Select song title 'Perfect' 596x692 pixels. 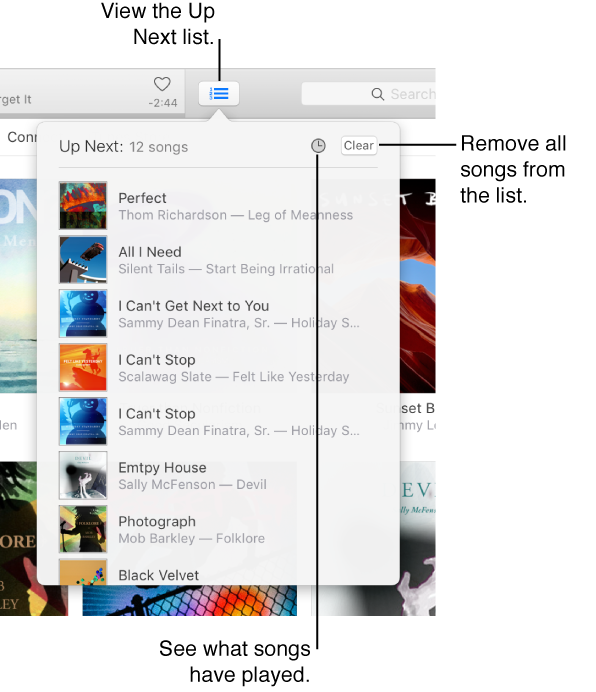point(142,198)
